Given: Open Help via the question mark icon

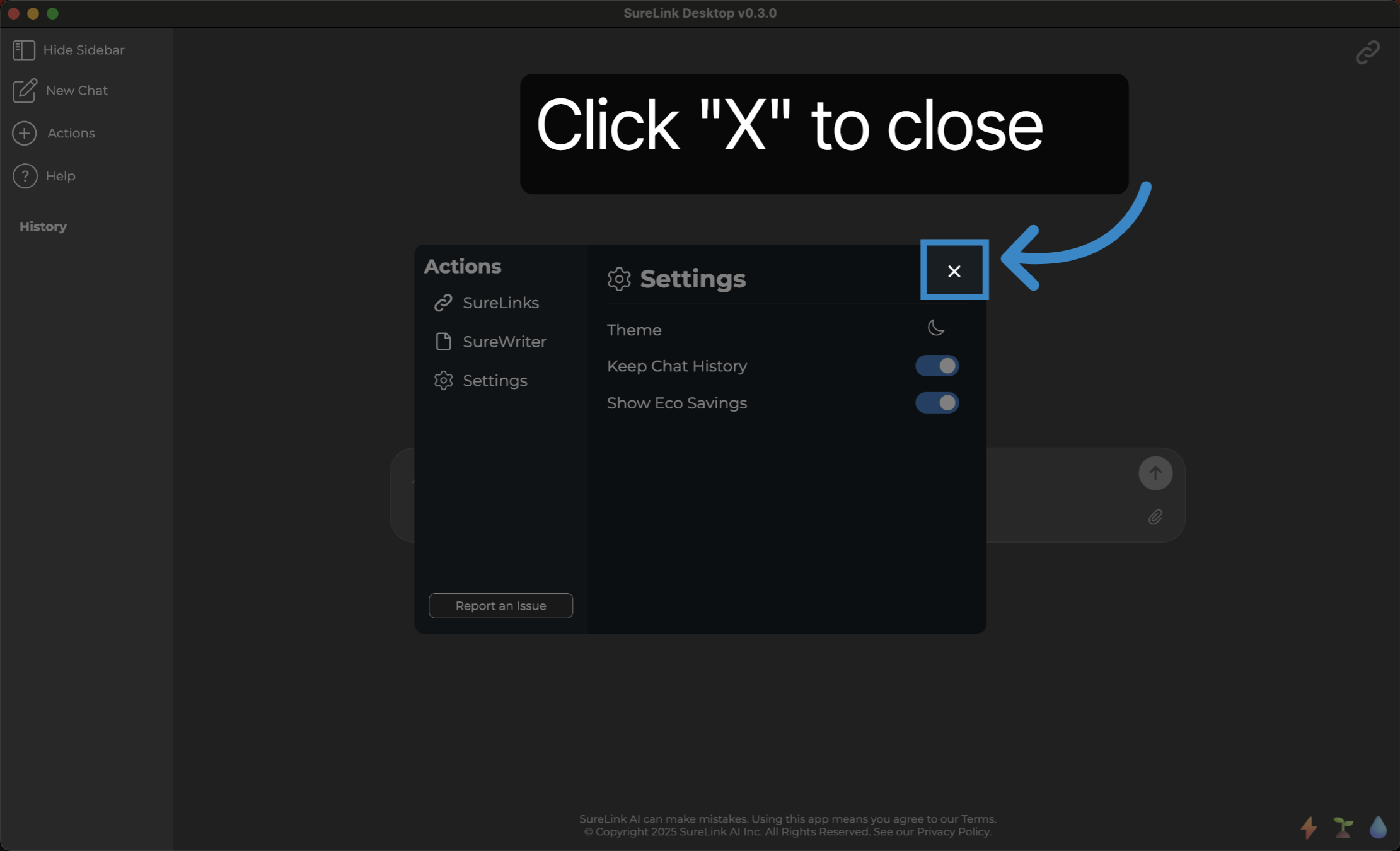Looking at the screenshot, I should tap(25, 176).
